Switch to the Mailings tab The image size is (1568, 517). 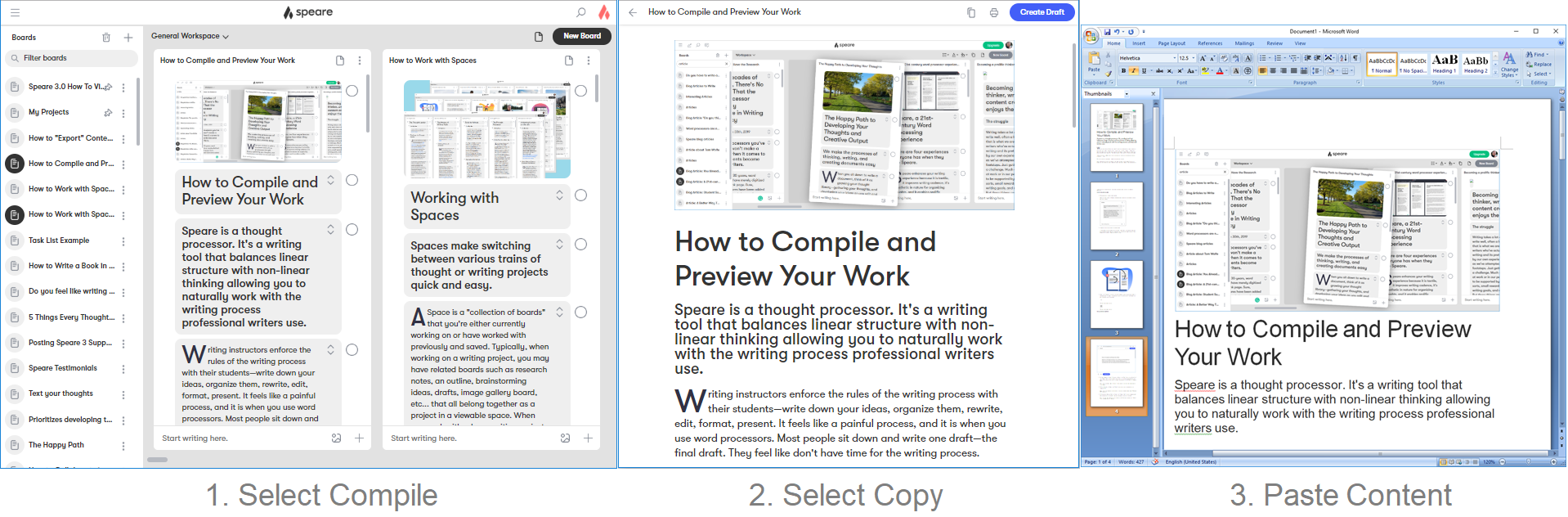1244,43
